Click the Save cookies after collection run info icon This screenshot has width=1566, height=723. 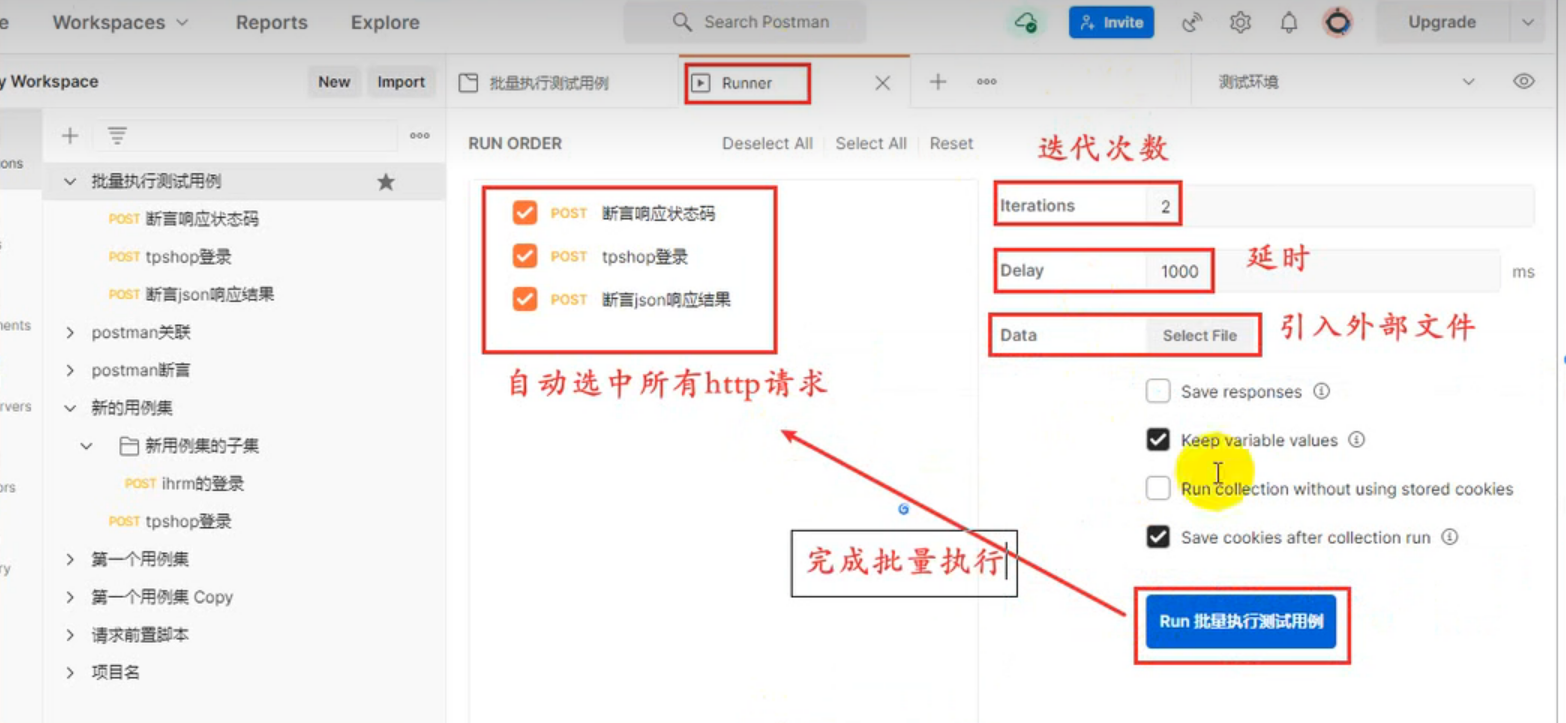point(1450,537)
